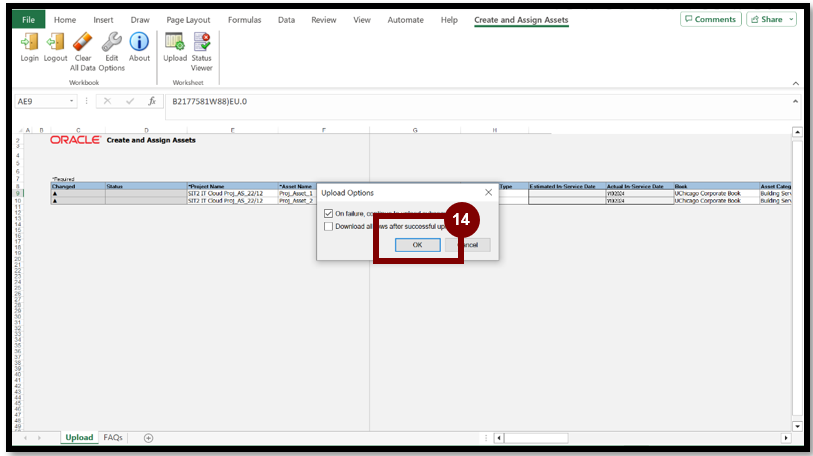813x456 pixels.
Task: Switch to the Insert ribbon tab
Action: (x=103, y=20)
